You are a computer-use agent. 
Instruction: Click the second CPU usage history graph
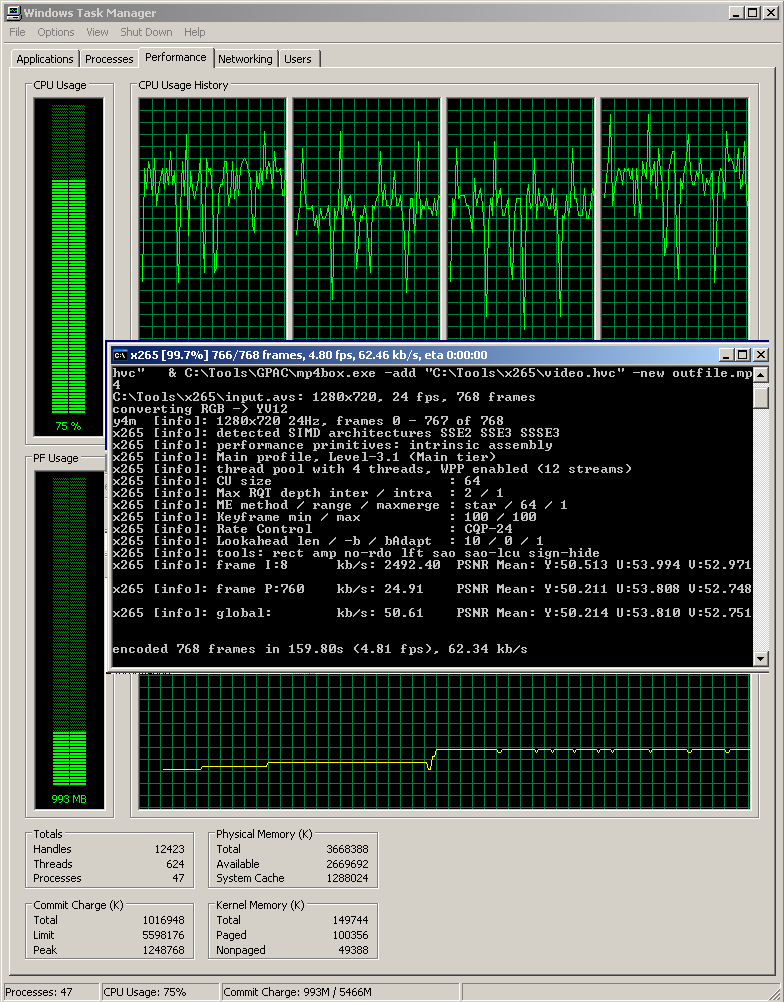click(x=366, y=219)
